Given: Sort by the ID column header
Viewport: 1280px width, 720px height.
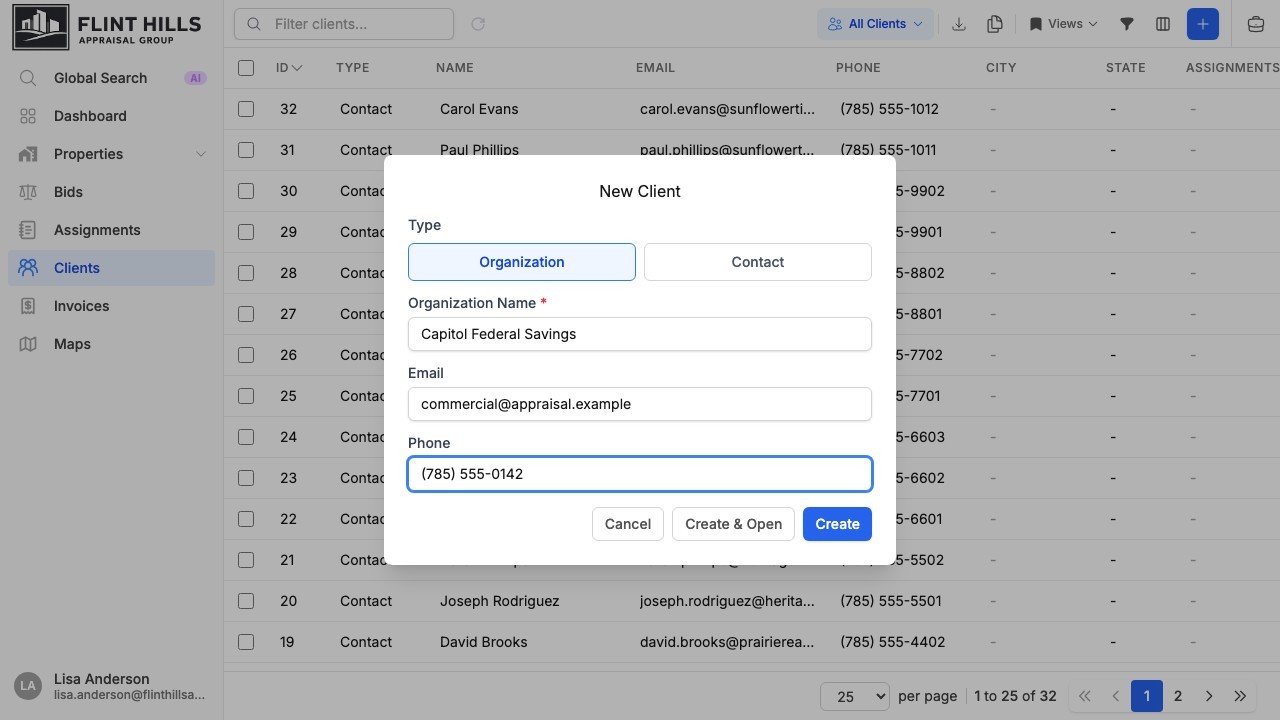Looking at the screenshot, I should click(289, 68).
